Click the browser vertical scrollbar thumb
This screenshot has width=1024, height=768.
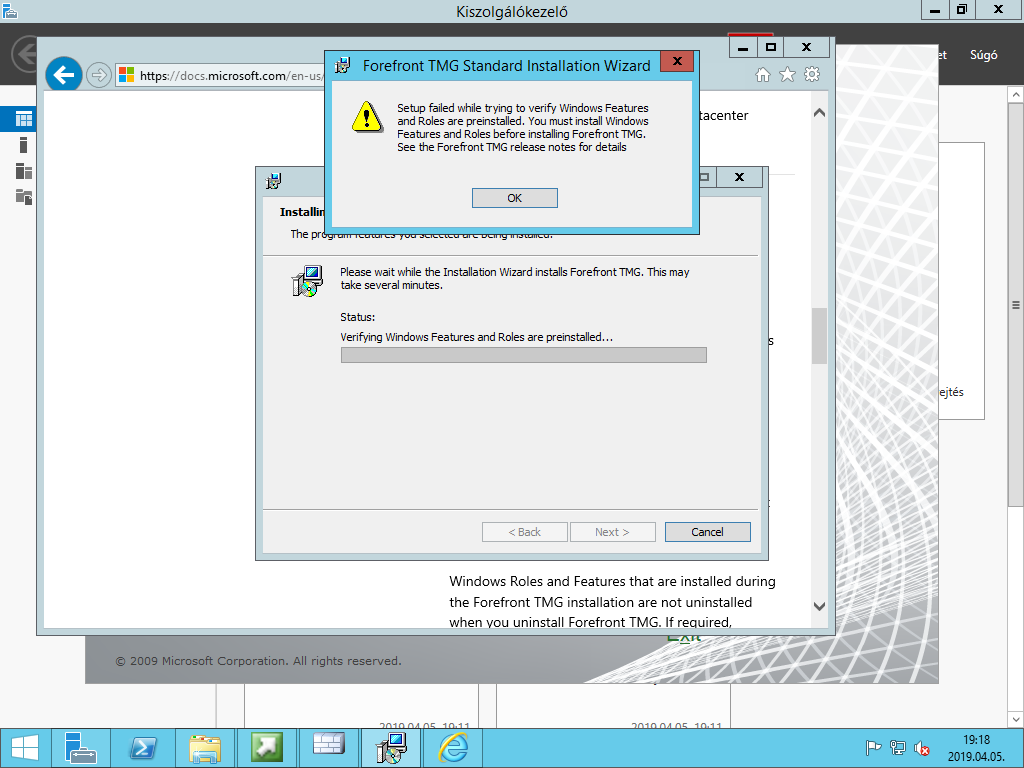[x=819, y=335]
